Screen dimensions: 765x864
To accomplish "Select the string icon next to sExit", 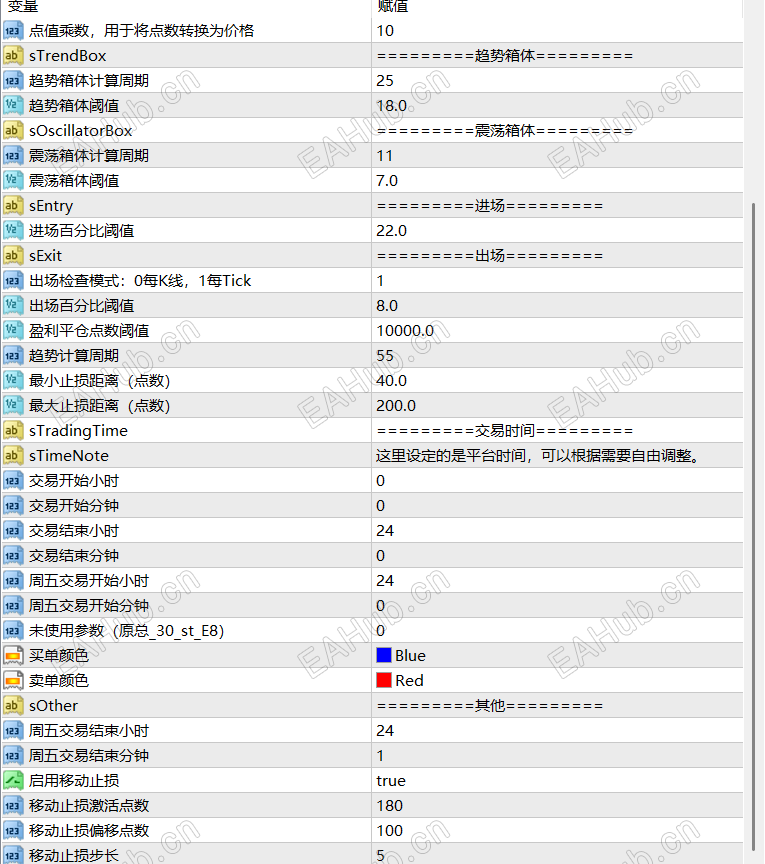I will [x=13, y=255].
